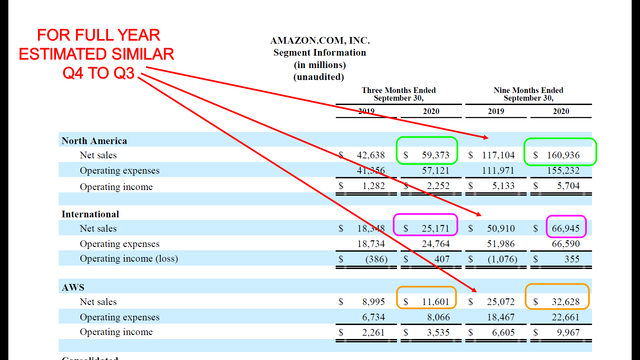Screen dimensions: 640x360
Task: Click the 6,734 AWS operating expenses figure
Action: (373, 317)
